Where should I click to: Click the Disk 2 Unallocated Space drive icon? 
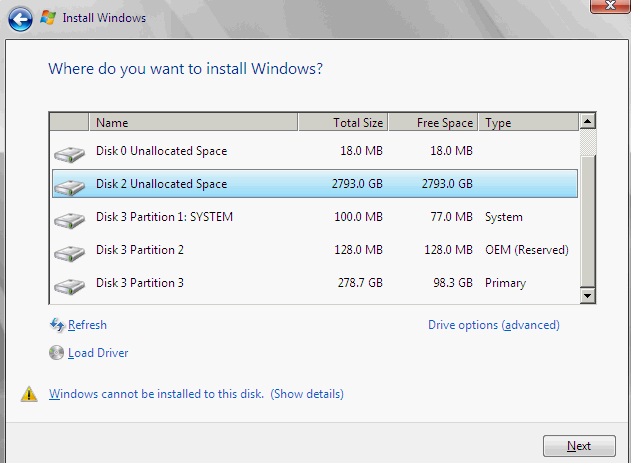pyautogui.click(x=70, y=186)
